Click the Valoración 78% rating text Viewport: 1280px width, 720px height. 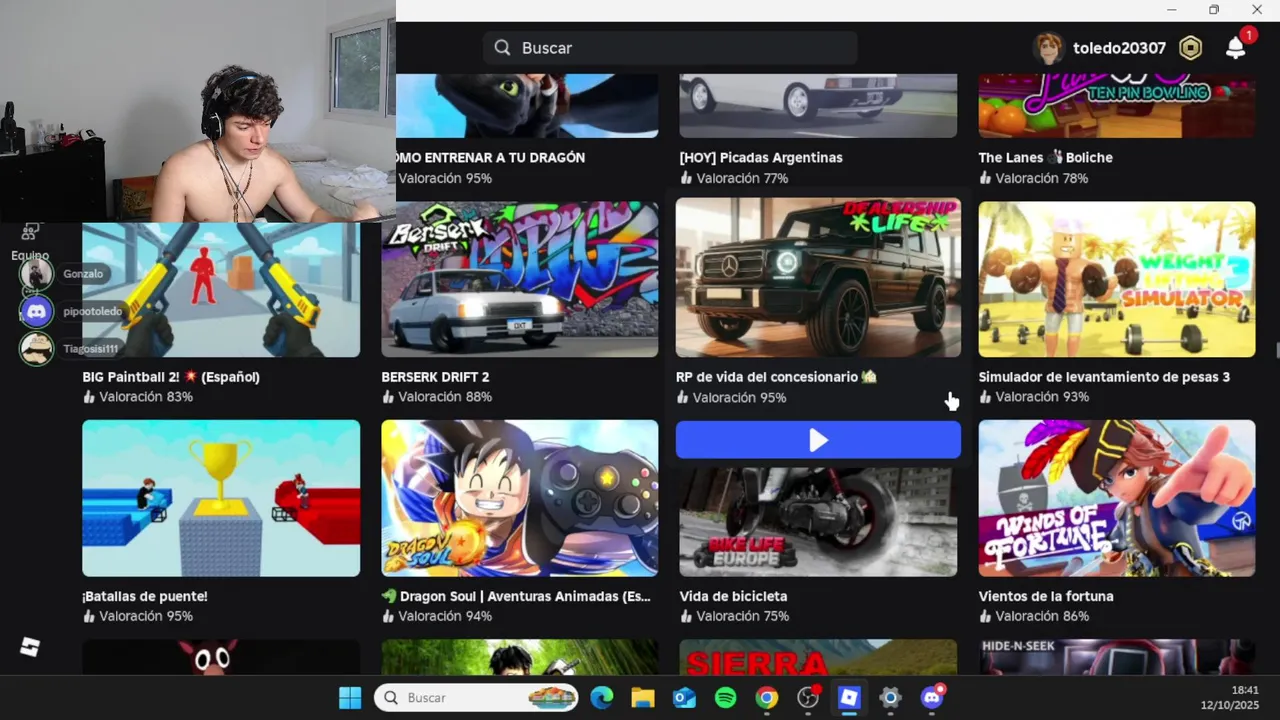point(1042,178)
